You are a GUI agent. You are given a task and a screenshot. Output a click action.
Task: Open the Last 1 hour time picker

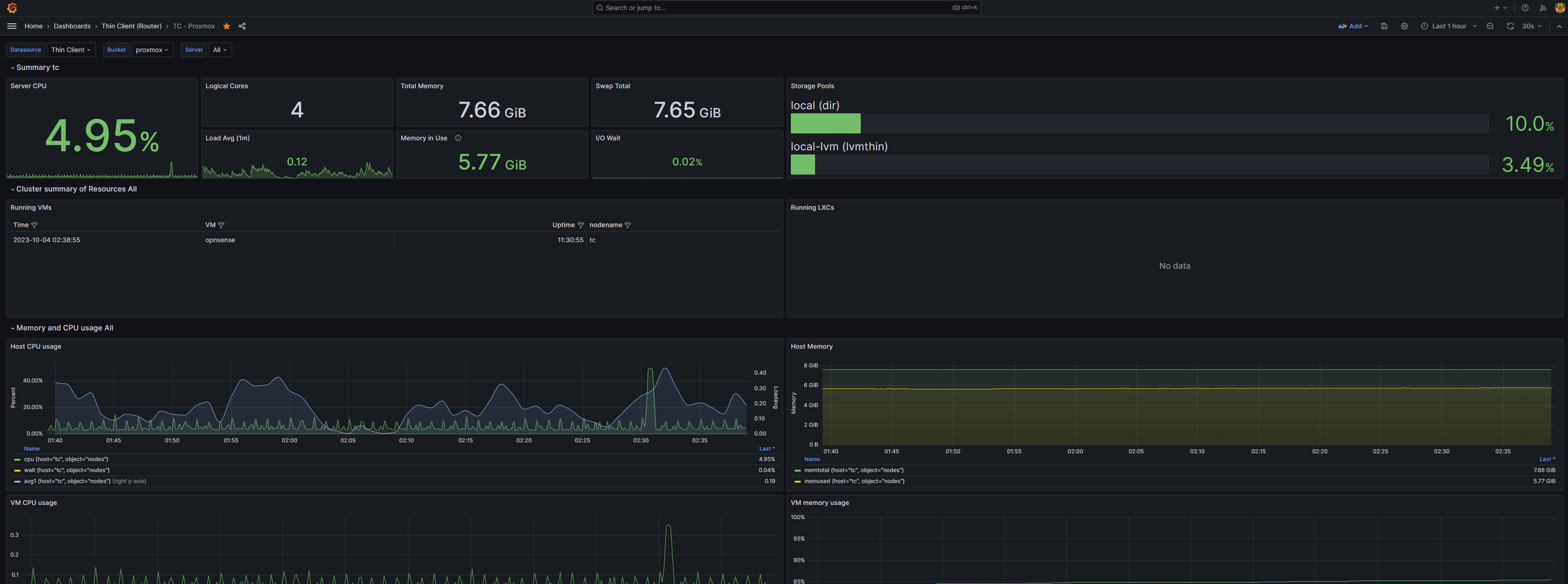pos(1448,26)
